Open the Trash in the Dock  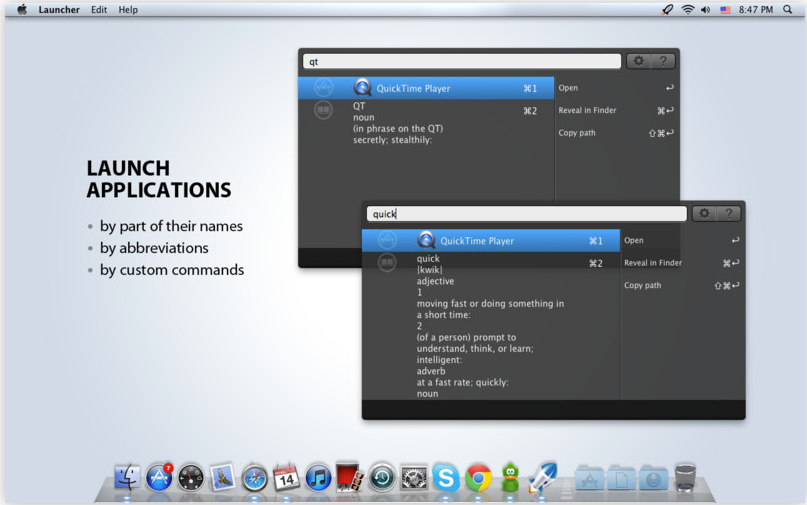click(685, 477)
